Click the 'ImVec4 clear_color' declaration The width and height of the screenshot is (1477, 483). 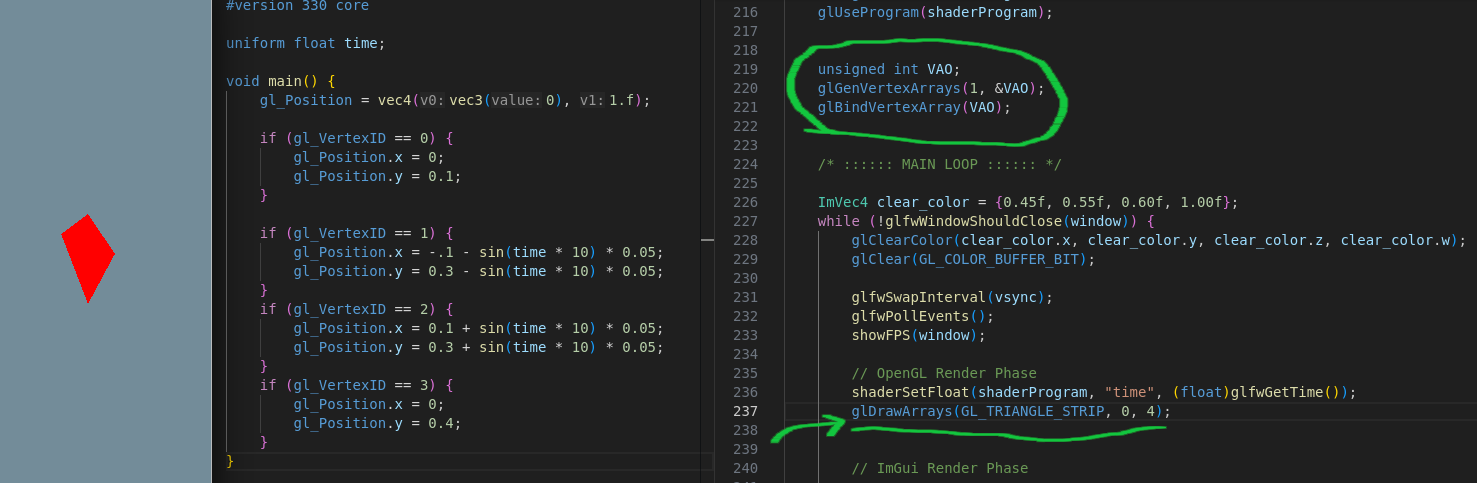[1028, 202]
